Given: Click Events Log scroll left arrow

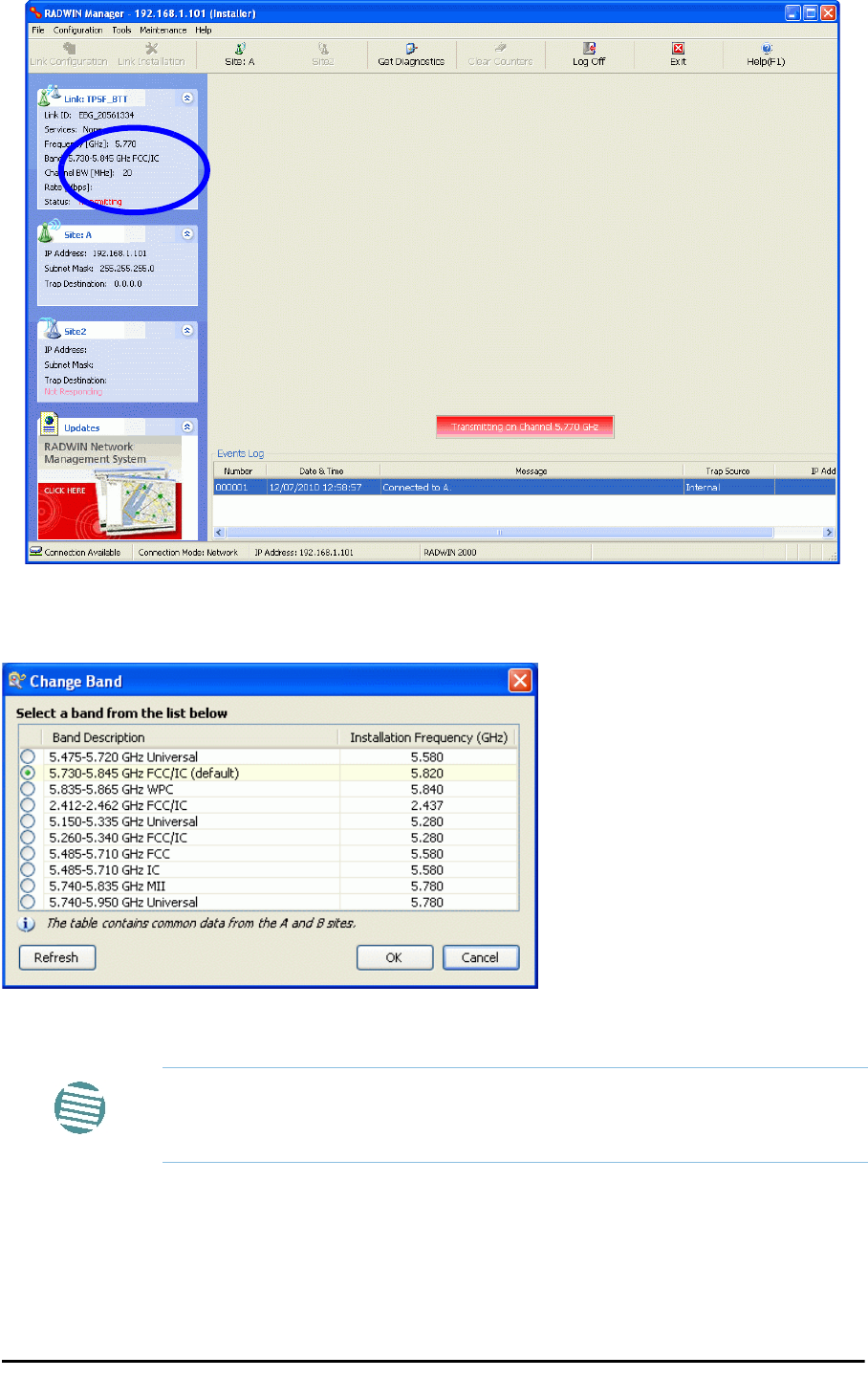Looking at the screenshot, I should [220, 533].
